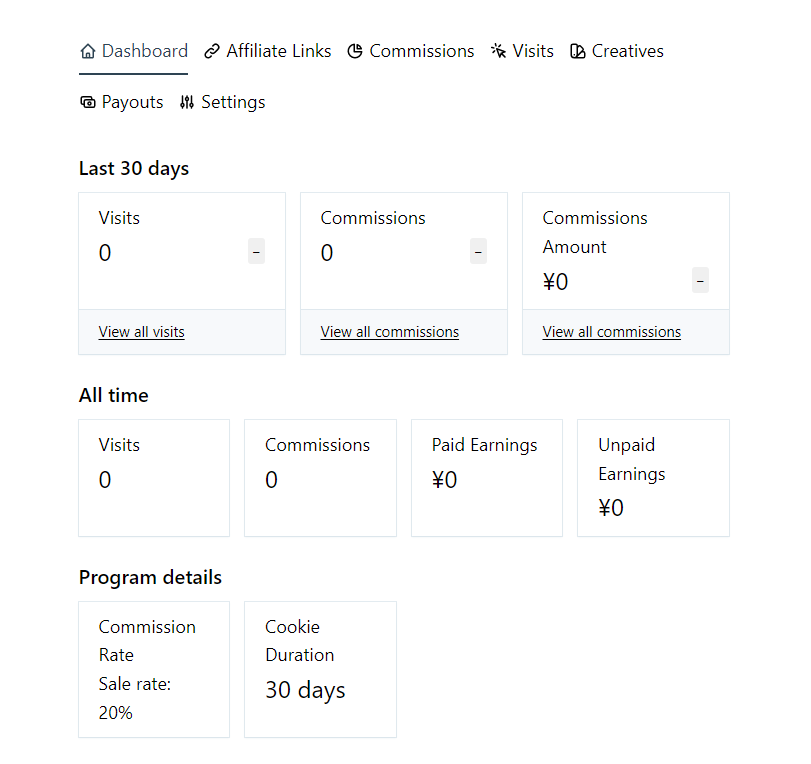This screenshot has height=764, width=811.
Task: Click the dash badge in Visits card
Action: pos(257,253)
